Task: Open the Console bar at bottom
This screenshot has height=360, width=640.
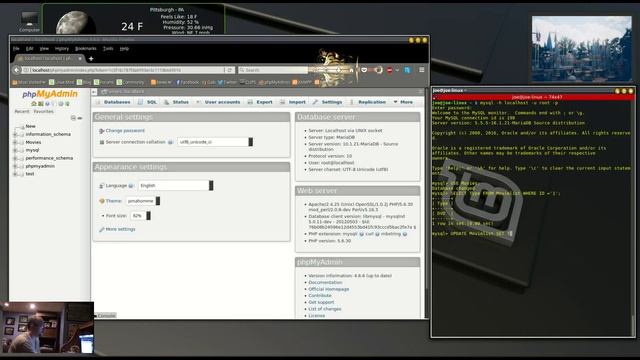Action: (105, 316)
